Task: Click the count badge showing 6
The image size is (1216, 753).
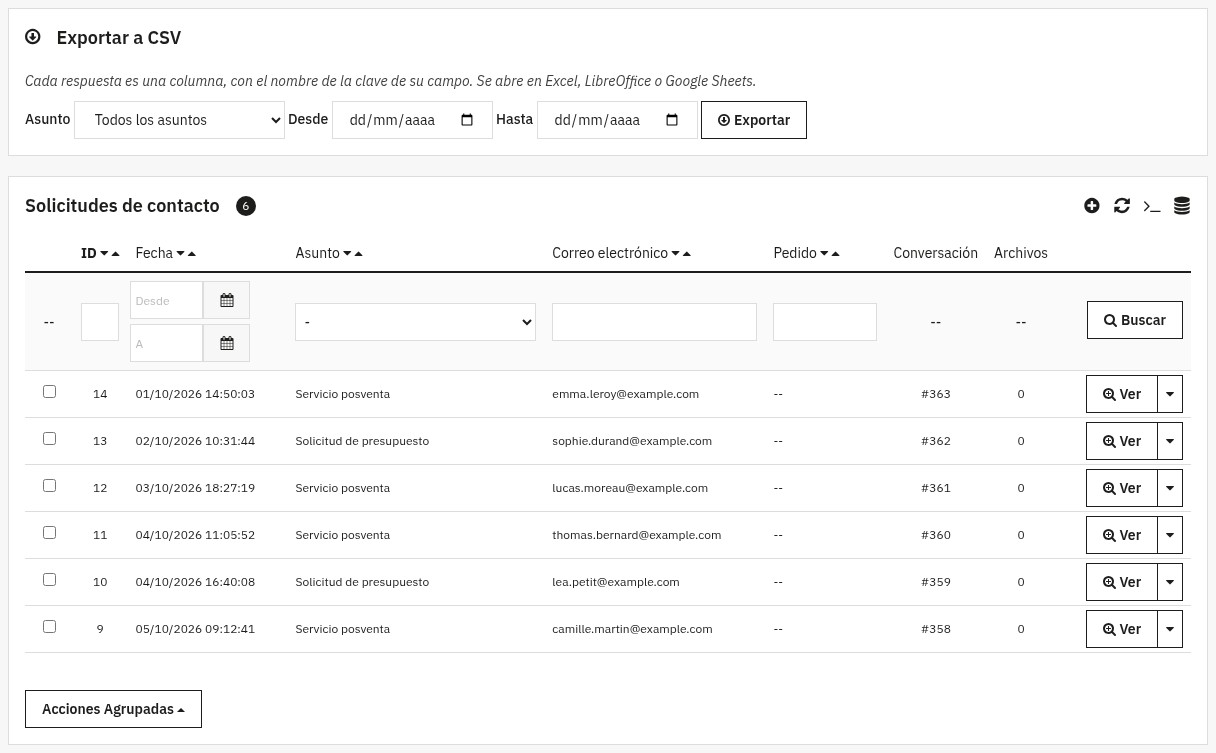Action: (246, 206)
